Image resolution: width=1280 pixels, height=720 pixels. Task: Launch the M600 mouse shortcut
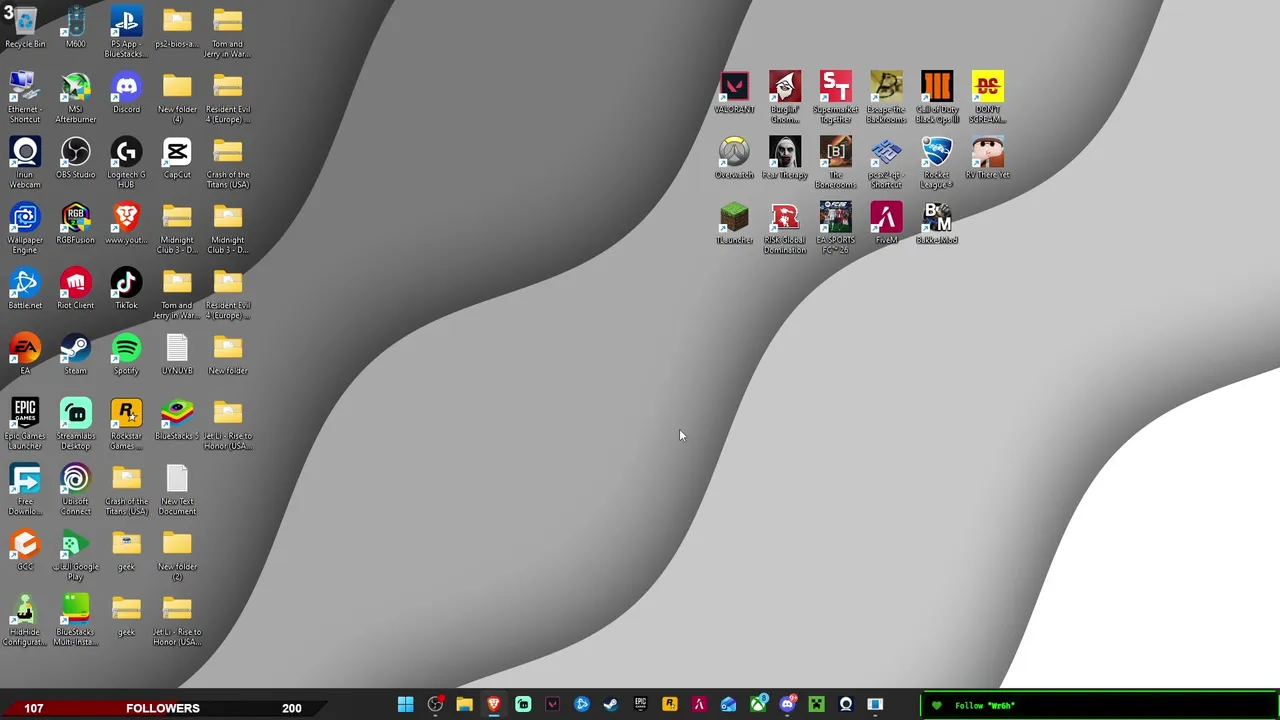point(75,27)
